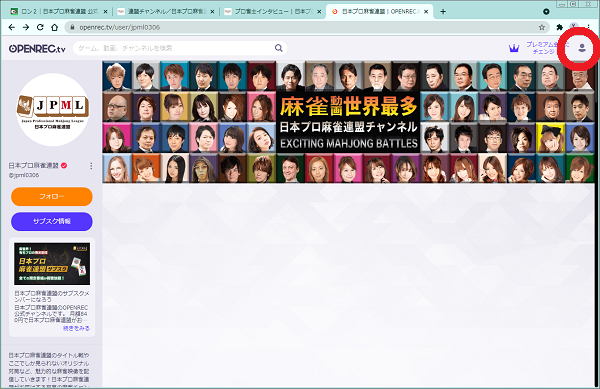Go to browser home page icon

pos(54,27)
